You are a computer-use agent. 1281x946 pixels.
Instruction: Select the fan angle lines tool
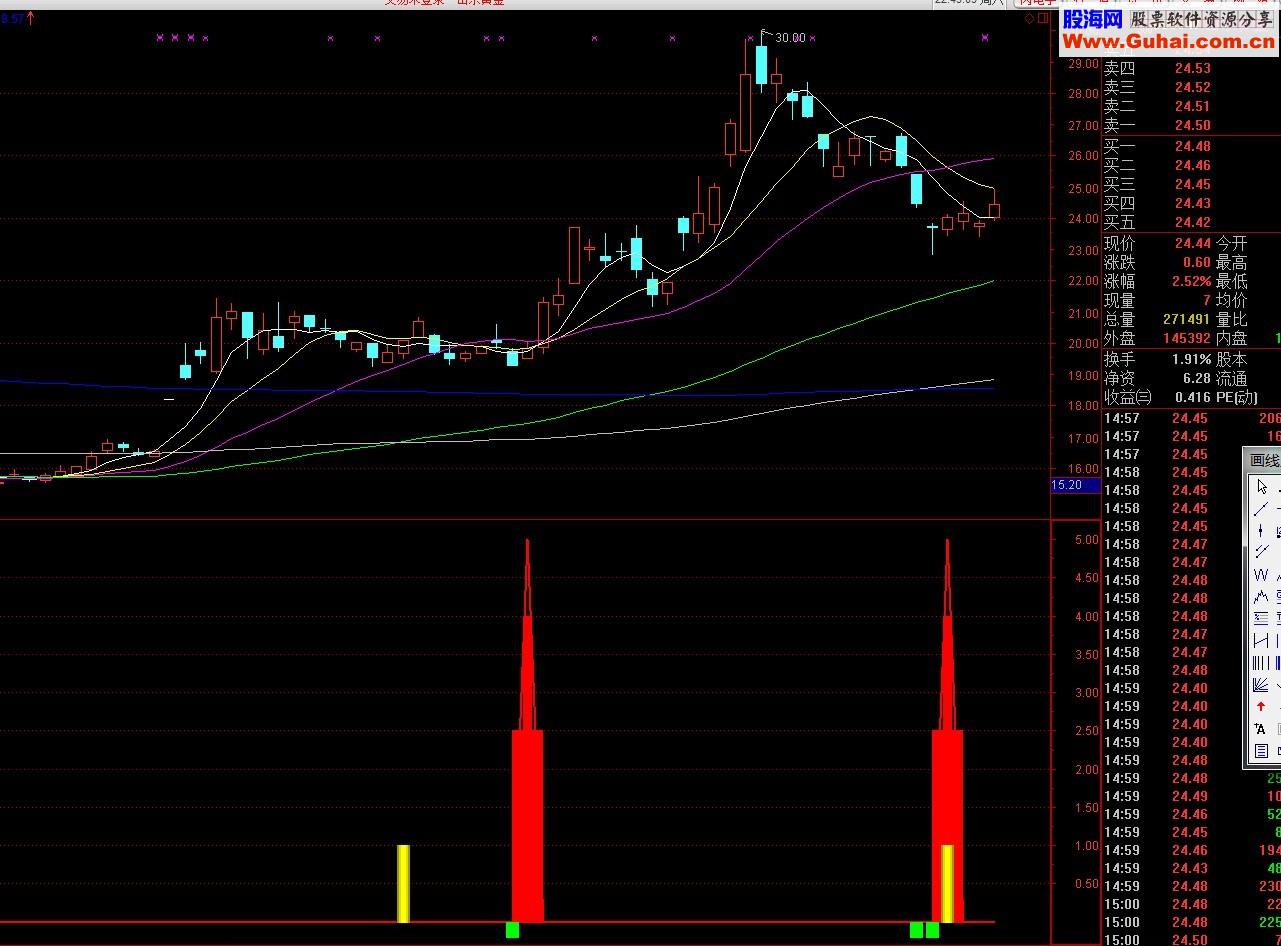1261,685
